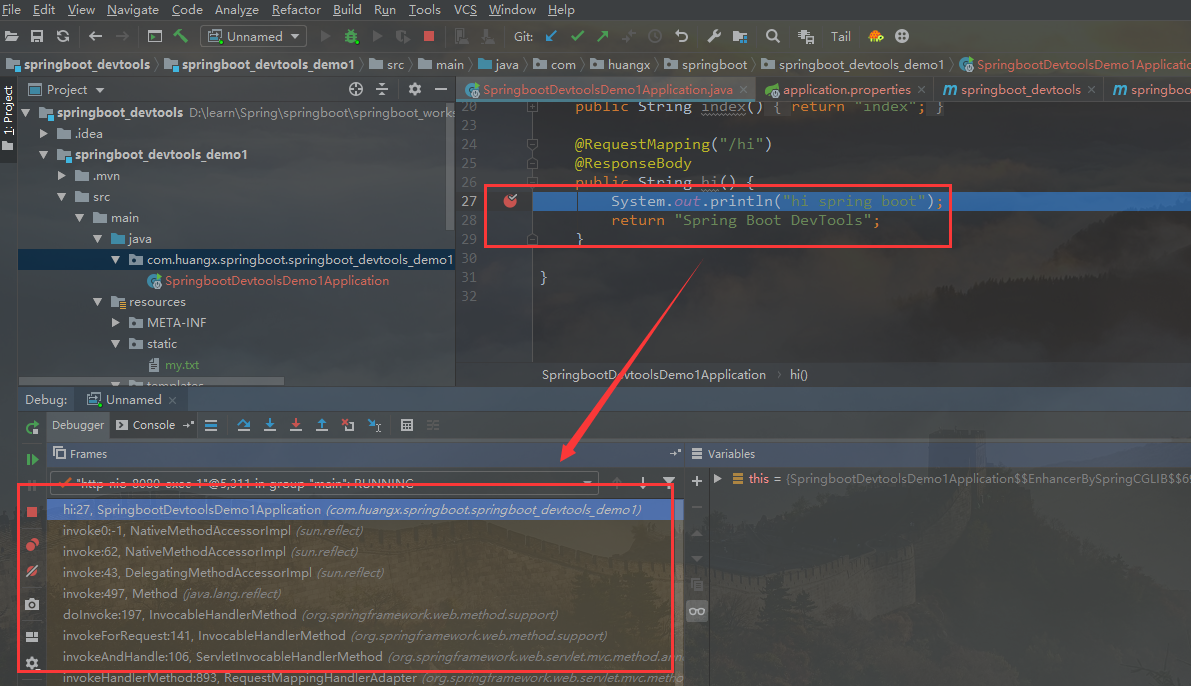Build the project with the hammer icon
Image resolution: width=1191 pixels, height=686 pixels.
[x=181, y=36]
